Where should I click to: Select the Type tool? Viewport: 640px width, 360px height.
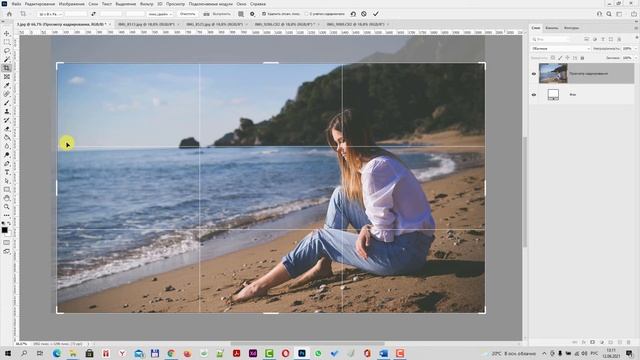tap(7, 172)
